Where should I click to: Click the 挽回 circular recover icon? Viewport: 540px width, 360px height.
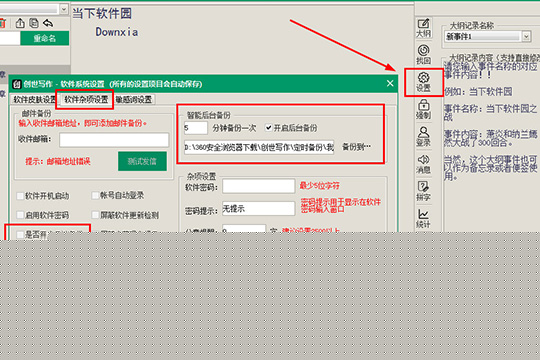tap(423, 54)
